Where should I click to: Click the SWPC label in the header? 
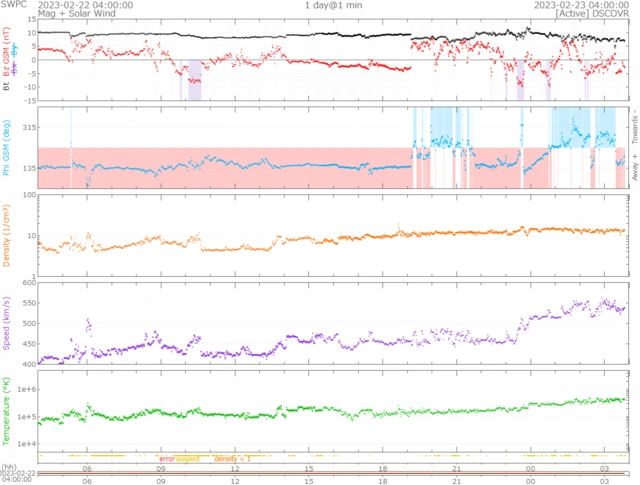[13, 5]
